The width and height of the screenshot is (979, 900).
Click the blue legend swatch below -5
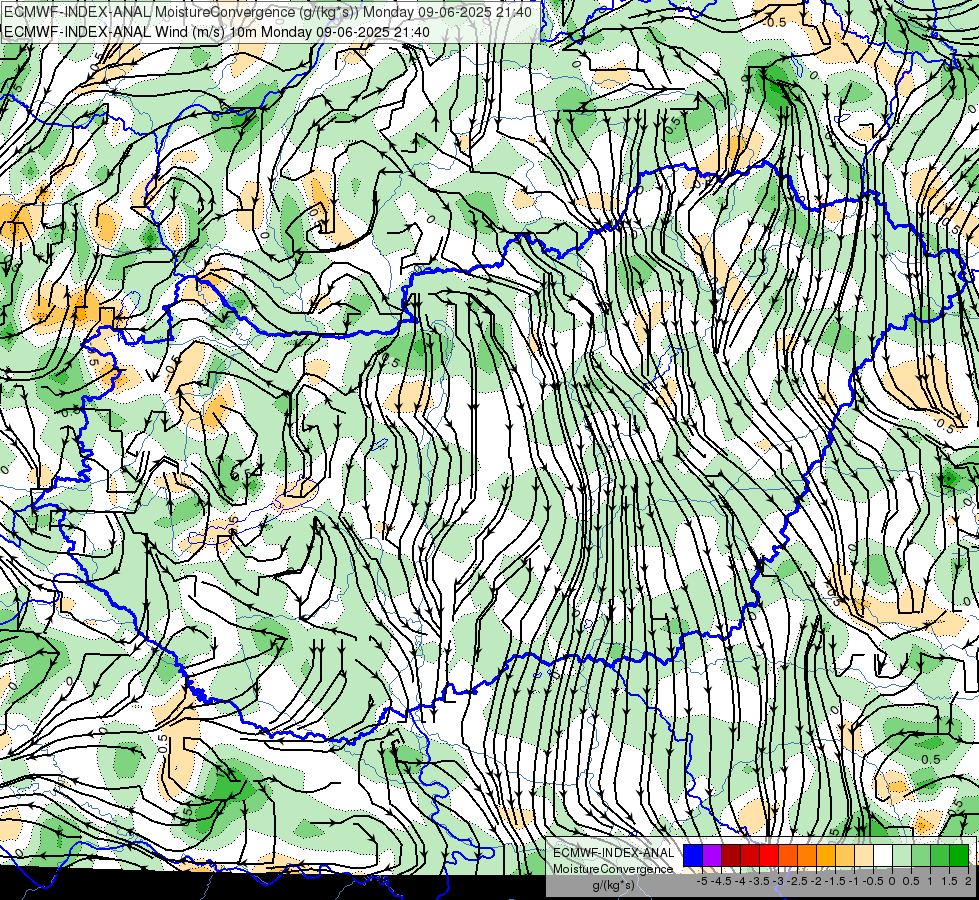(x=693, y=855)
